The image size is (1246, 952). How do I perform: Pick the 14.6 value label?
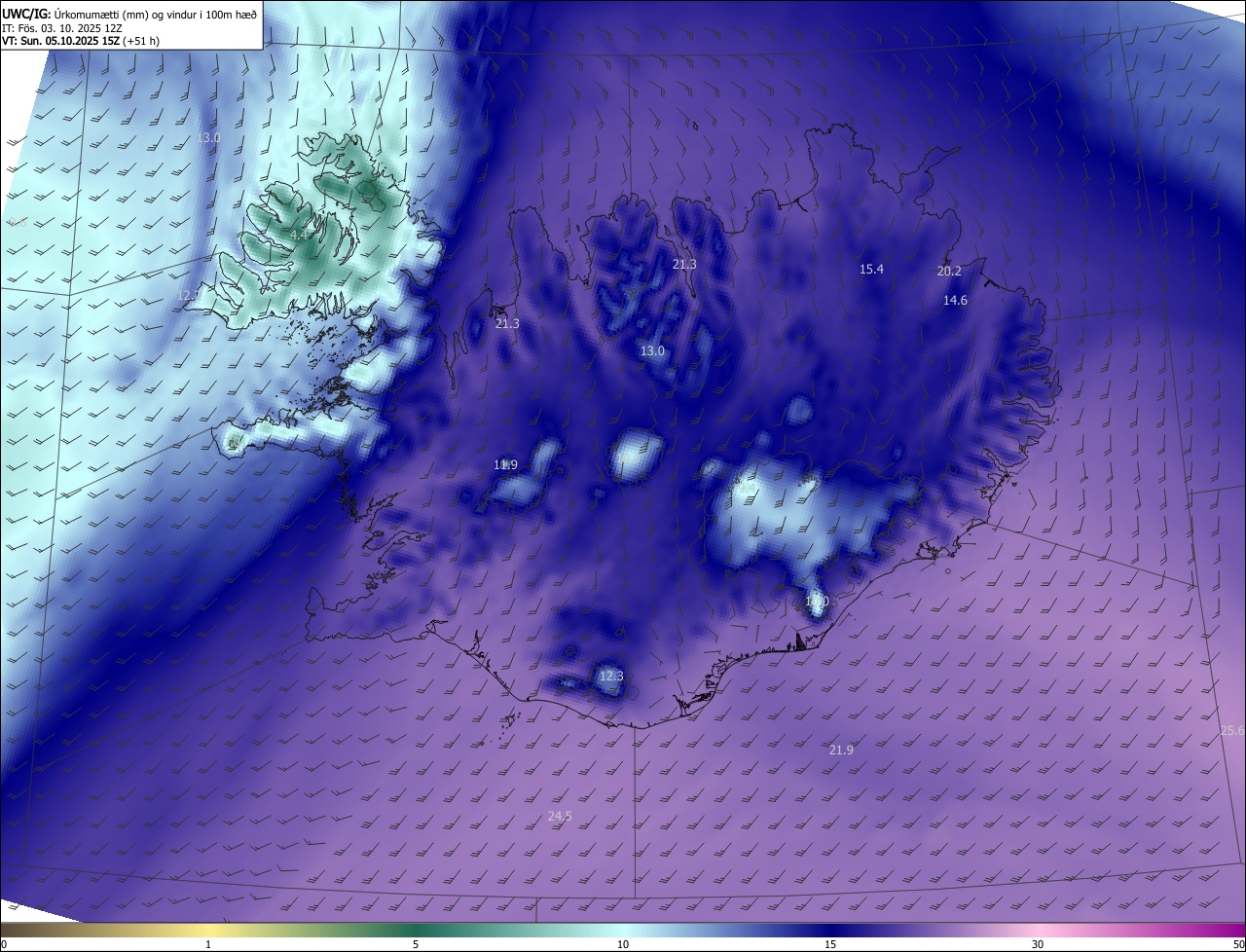(x=955, y=301)
